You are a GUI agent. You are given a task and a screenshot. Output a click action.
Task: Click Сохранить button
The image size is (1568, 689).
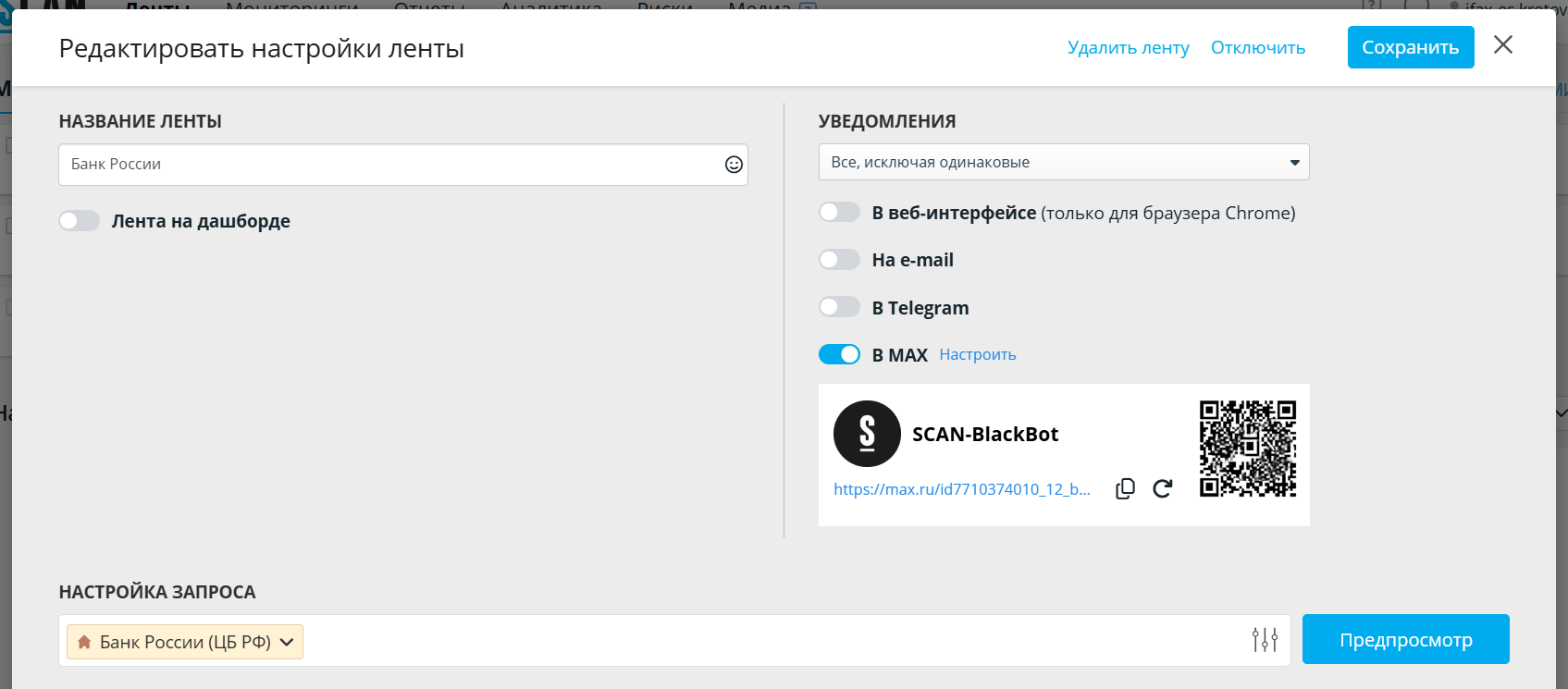[1410, 47]
